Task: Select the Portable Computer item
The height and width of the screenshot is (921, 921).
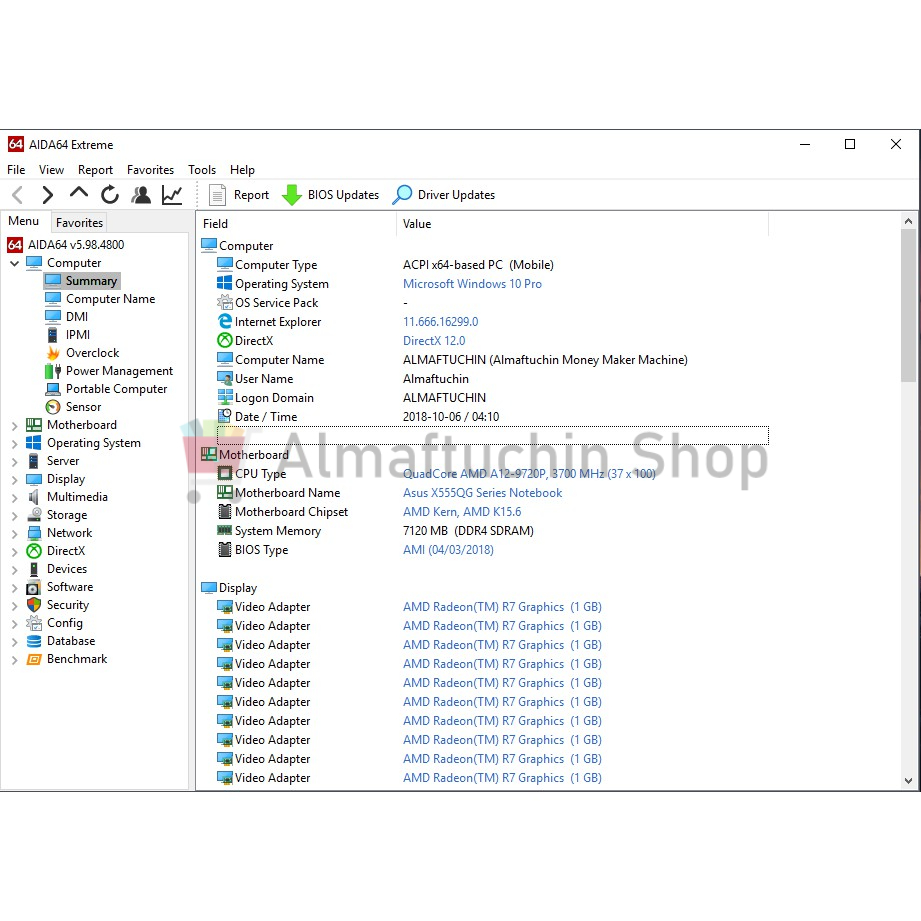Action: tap(106, 389)
